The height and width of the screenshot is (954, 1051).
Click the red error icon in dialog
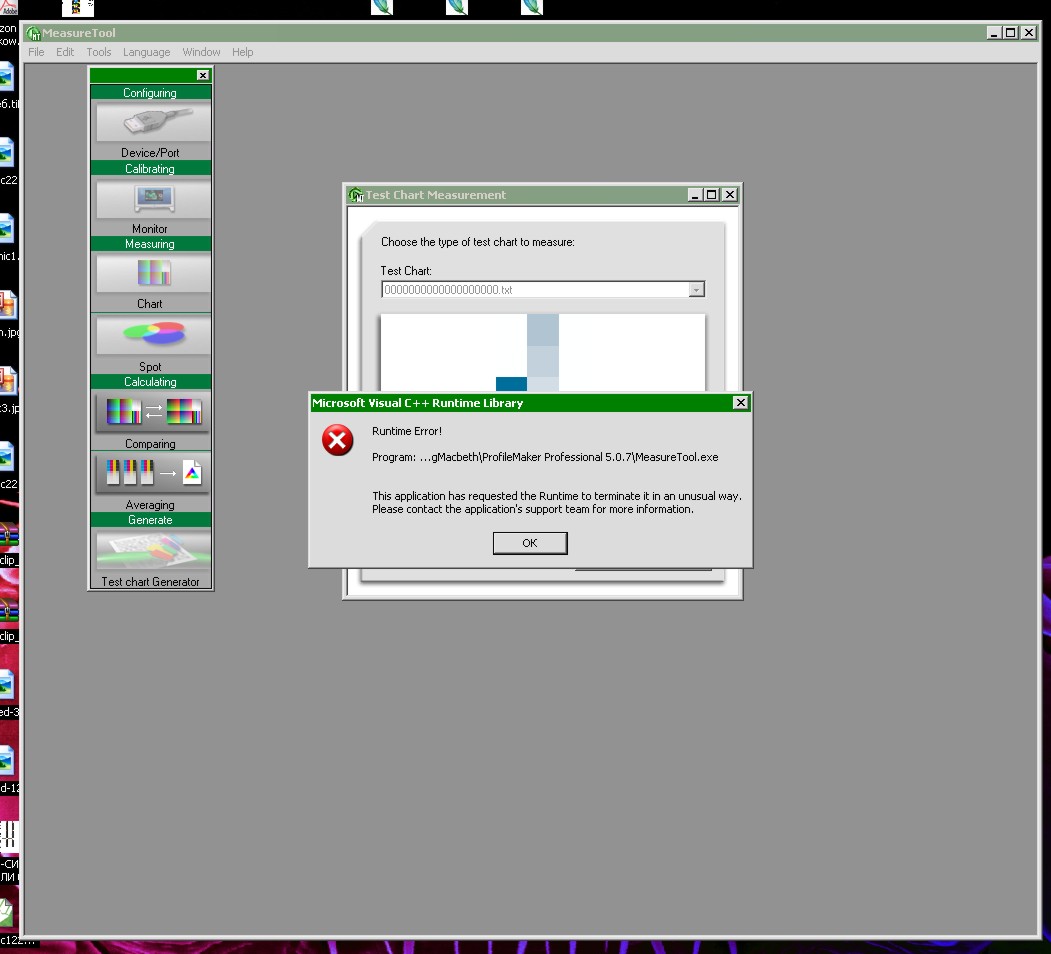(337, 440)
